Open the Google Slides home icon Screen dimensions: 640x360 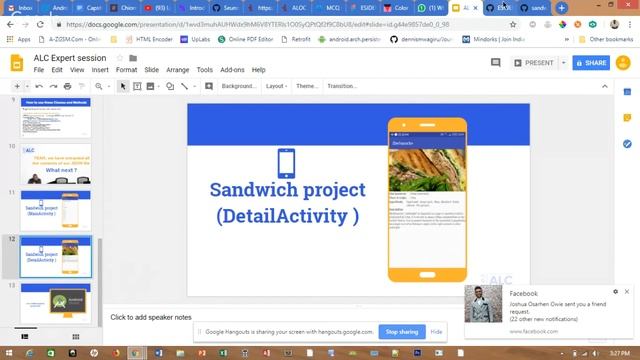click(x=17, y=63)
